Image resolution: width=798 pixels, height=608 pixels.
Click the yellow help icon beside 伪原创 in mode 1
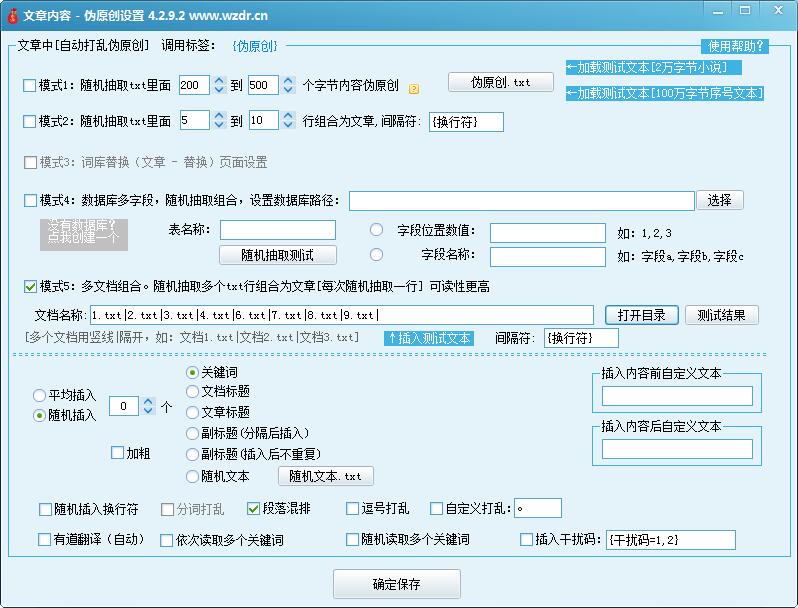tap(414, 88)
